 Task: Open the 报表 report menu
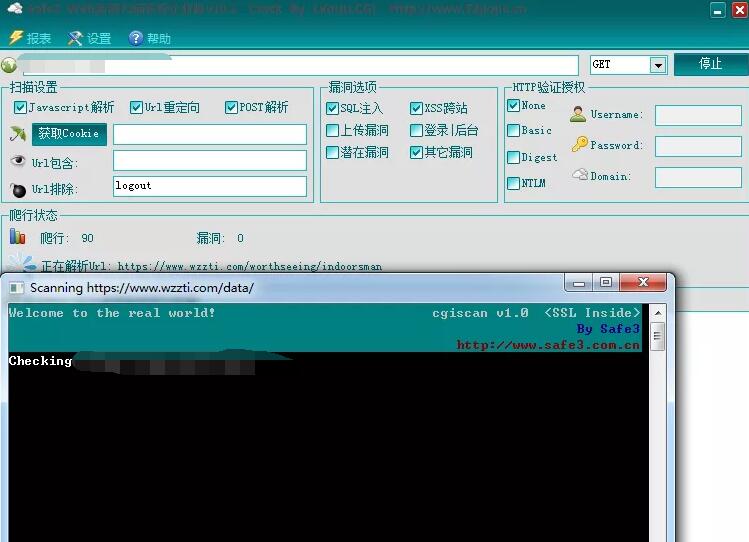coord(30,38)
